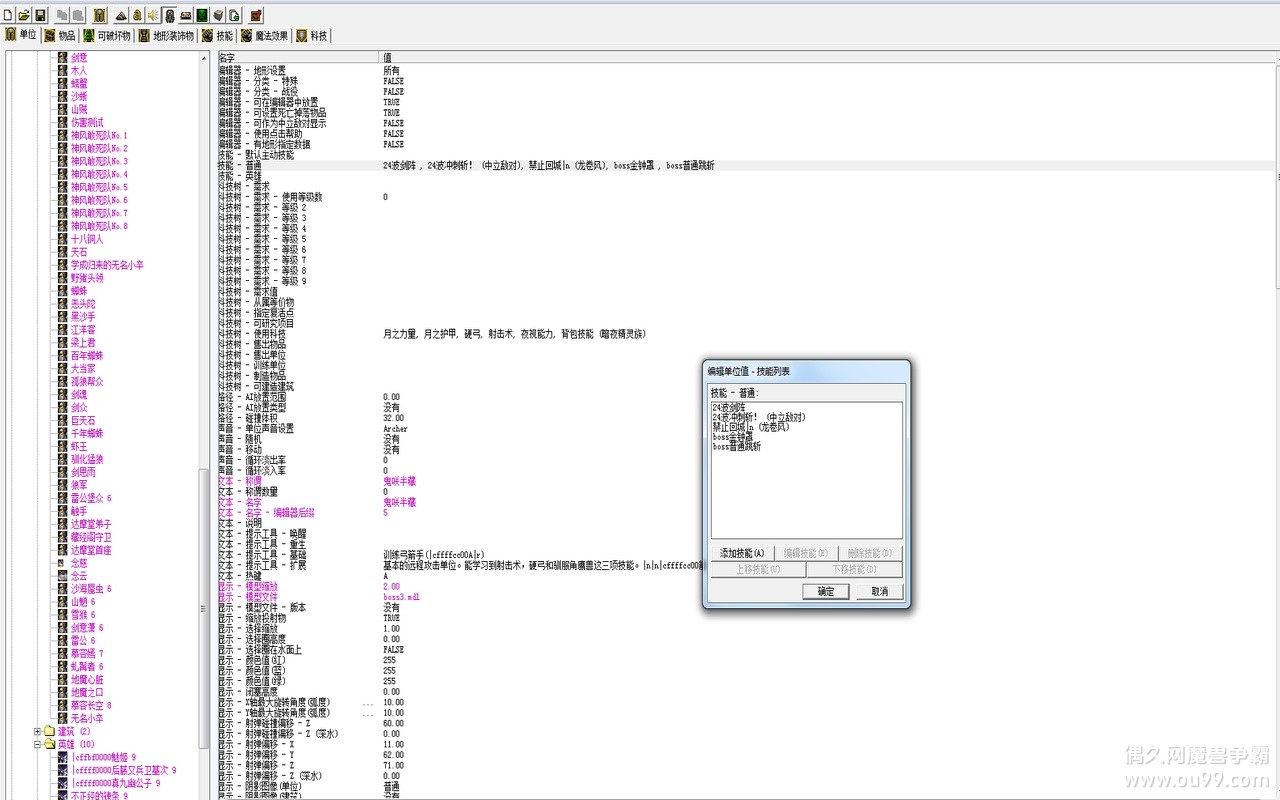Click the grayed 下移技能(D) button
Screen dimensions: 1280x800
point(854,570)
